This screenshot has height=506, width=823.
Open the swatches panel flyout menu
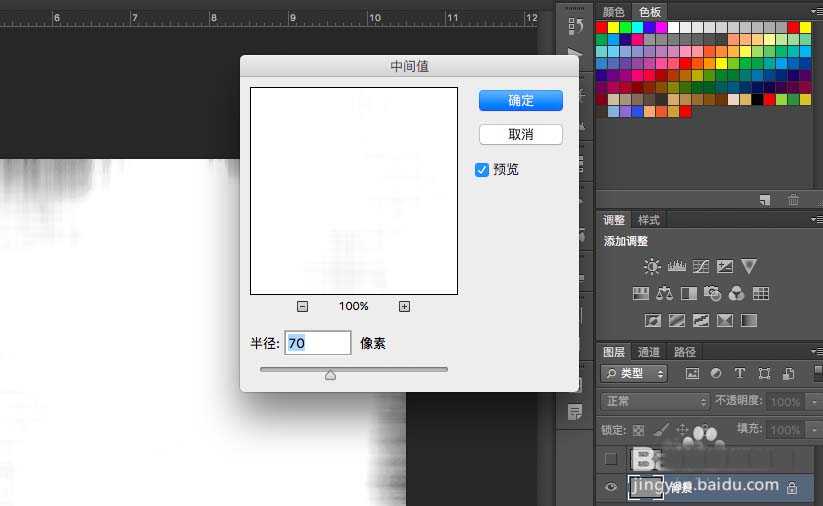click(x=816, y=12)
